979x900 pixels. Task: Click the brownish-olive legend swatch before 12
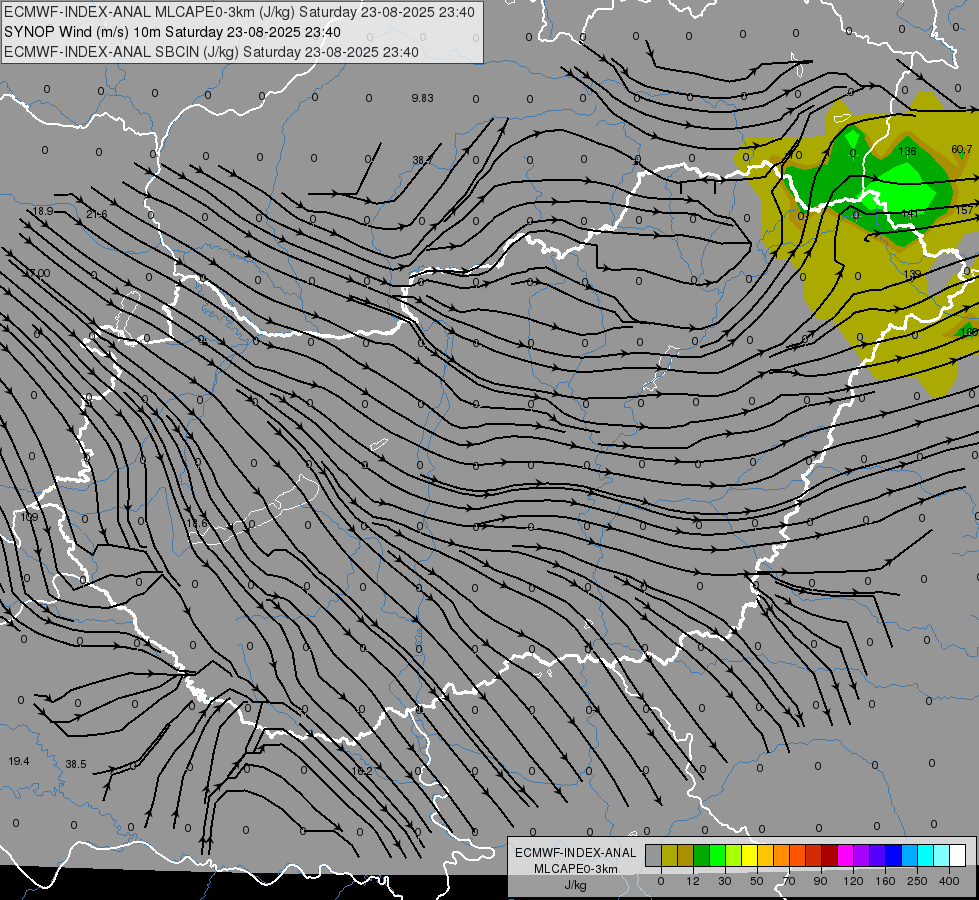coord(686,855)
